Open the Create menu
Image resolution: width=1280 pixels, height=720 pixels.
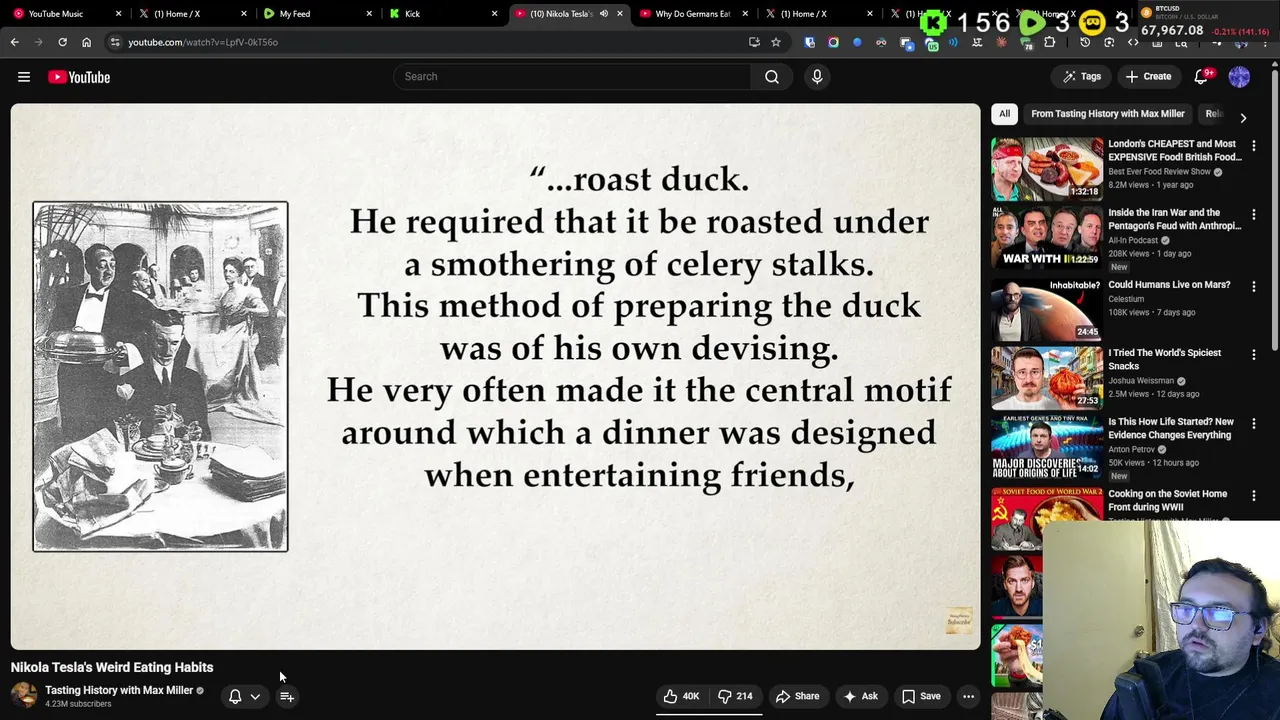1148,77
